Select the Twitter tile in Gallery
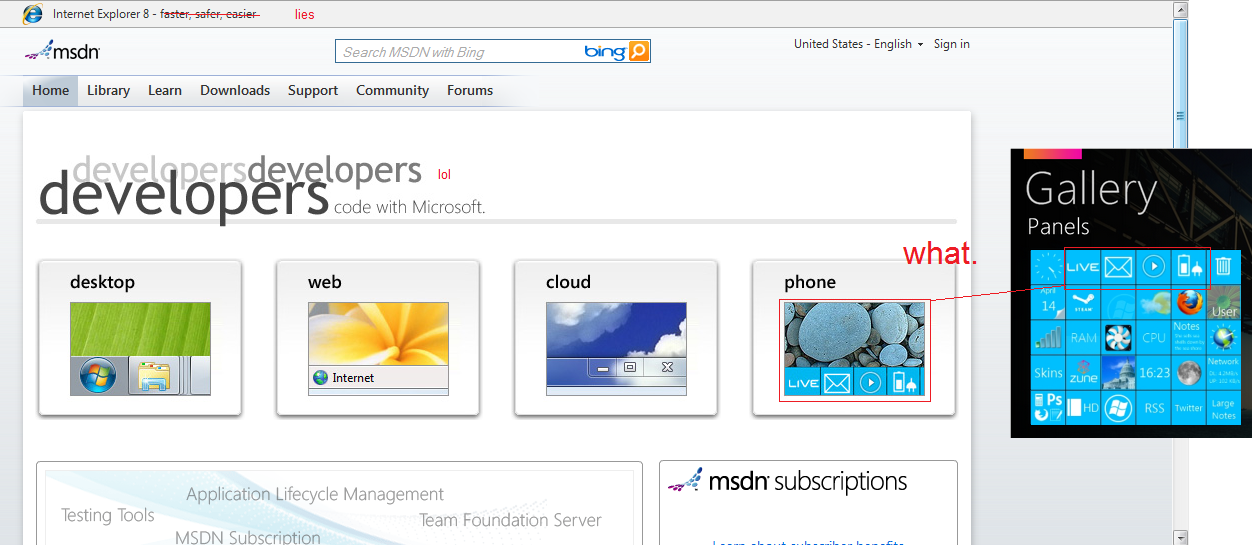This screenshot has width=1252, height=545. point(1188,407)
